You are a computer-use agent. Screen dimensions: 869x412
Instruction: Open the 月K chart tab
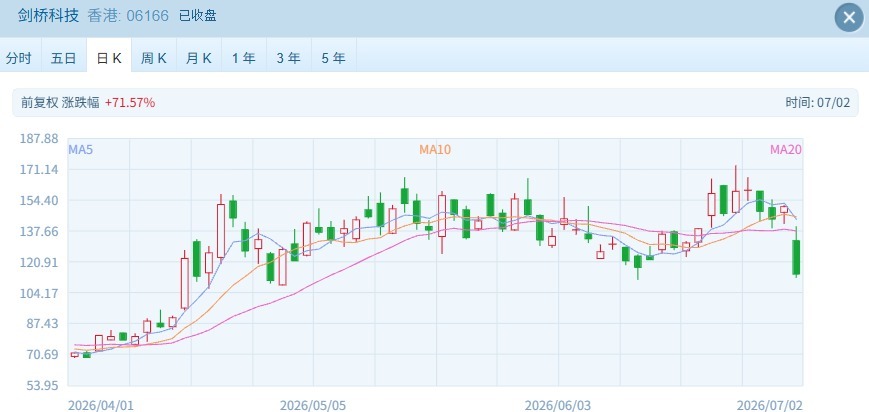point(198,58)
